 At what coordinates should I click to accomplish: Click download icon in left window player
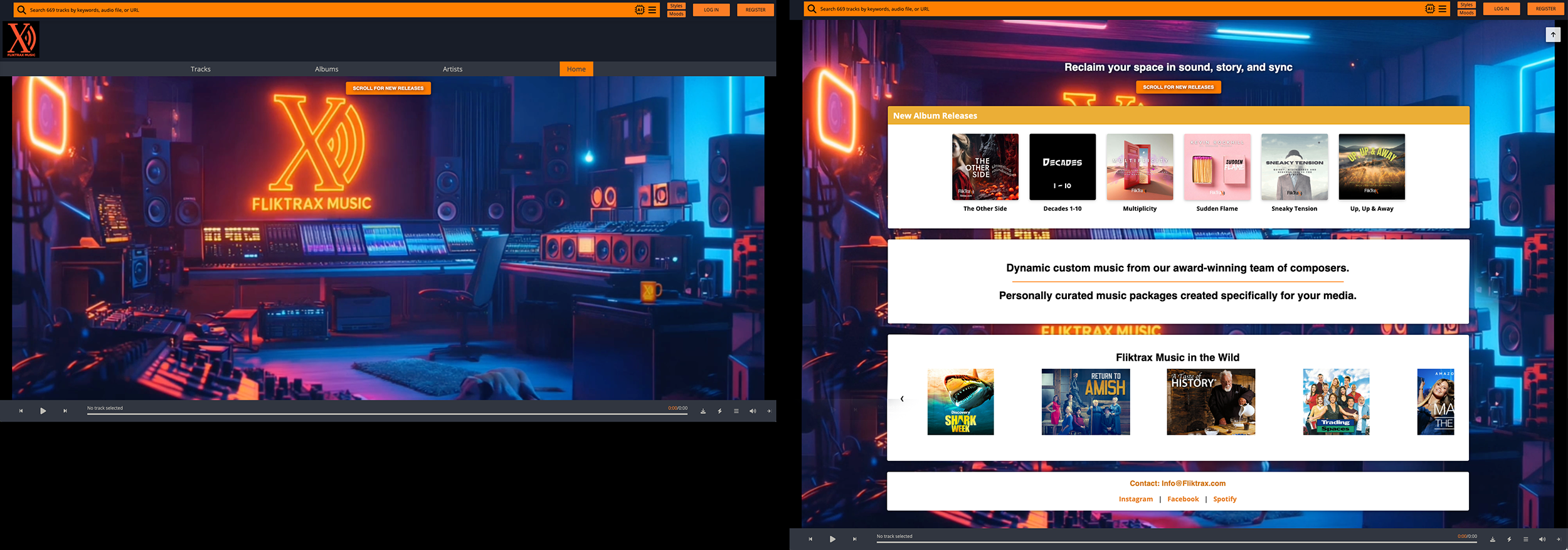pyautogui.click(x=703, y=411)
